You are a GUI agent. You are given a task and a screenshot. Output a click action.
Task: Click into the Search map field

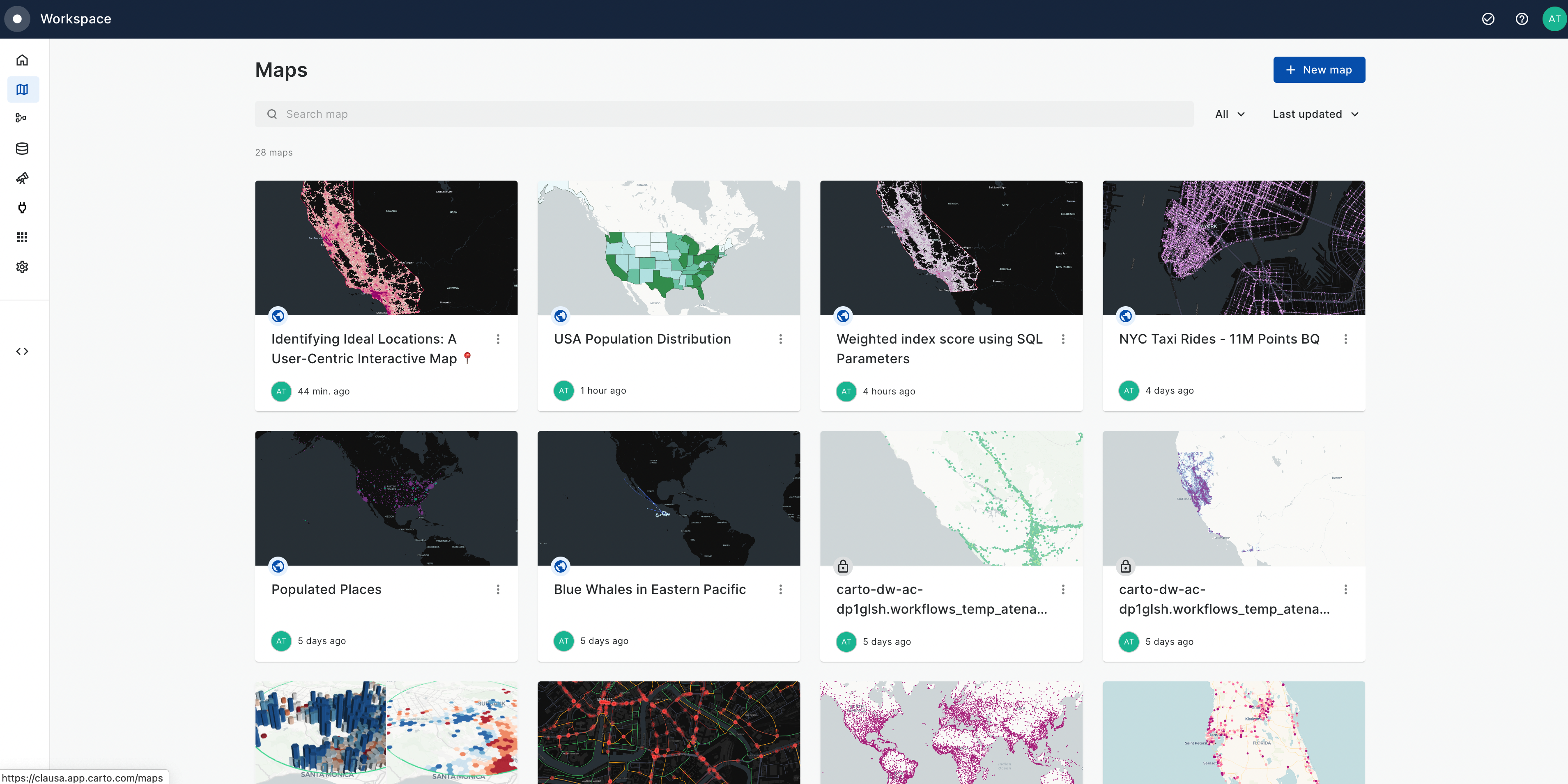(724, 115)
